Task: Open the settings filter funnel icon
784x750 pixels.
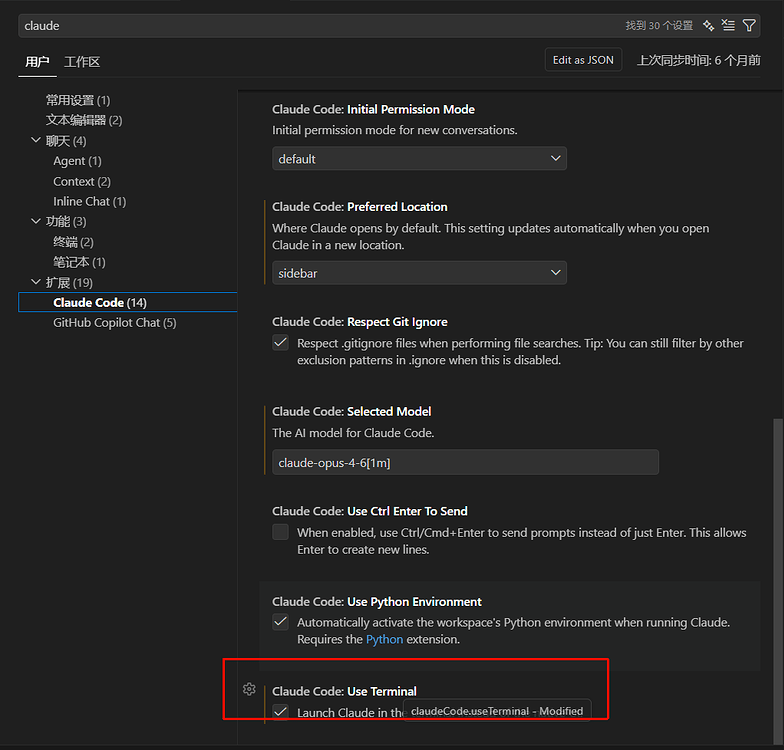Action: coord(749,26)
